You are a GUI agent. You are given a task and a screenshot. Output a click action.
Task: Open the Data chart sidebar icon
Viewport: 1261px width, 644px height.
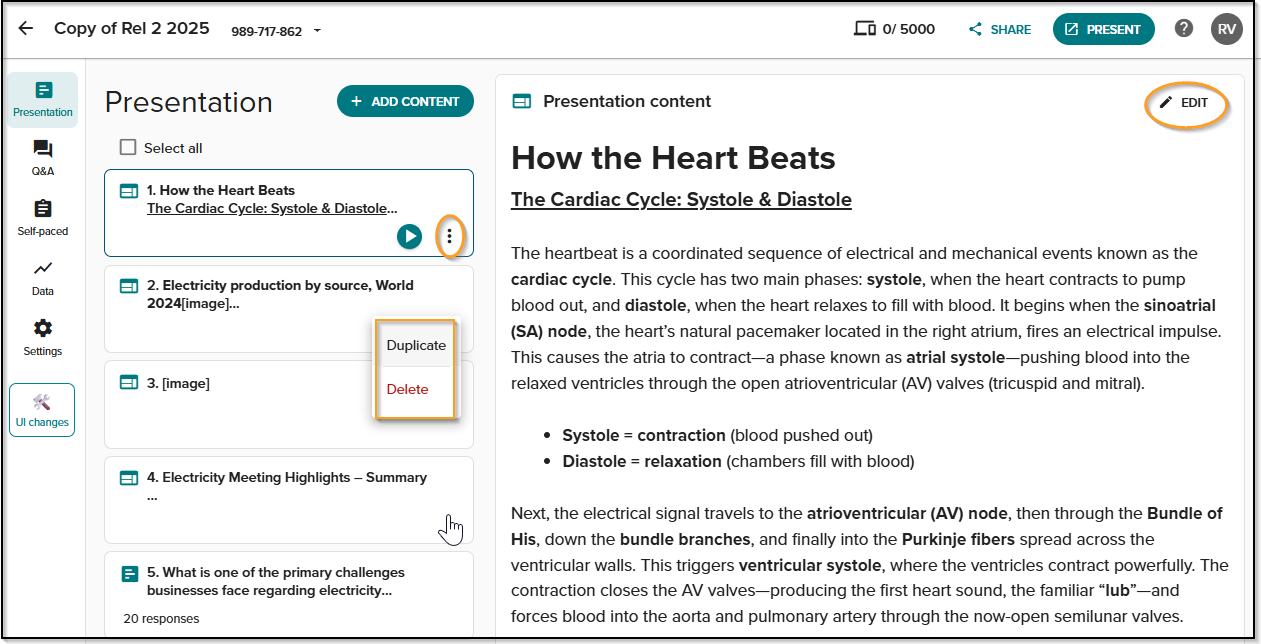(x=42, y=278)
